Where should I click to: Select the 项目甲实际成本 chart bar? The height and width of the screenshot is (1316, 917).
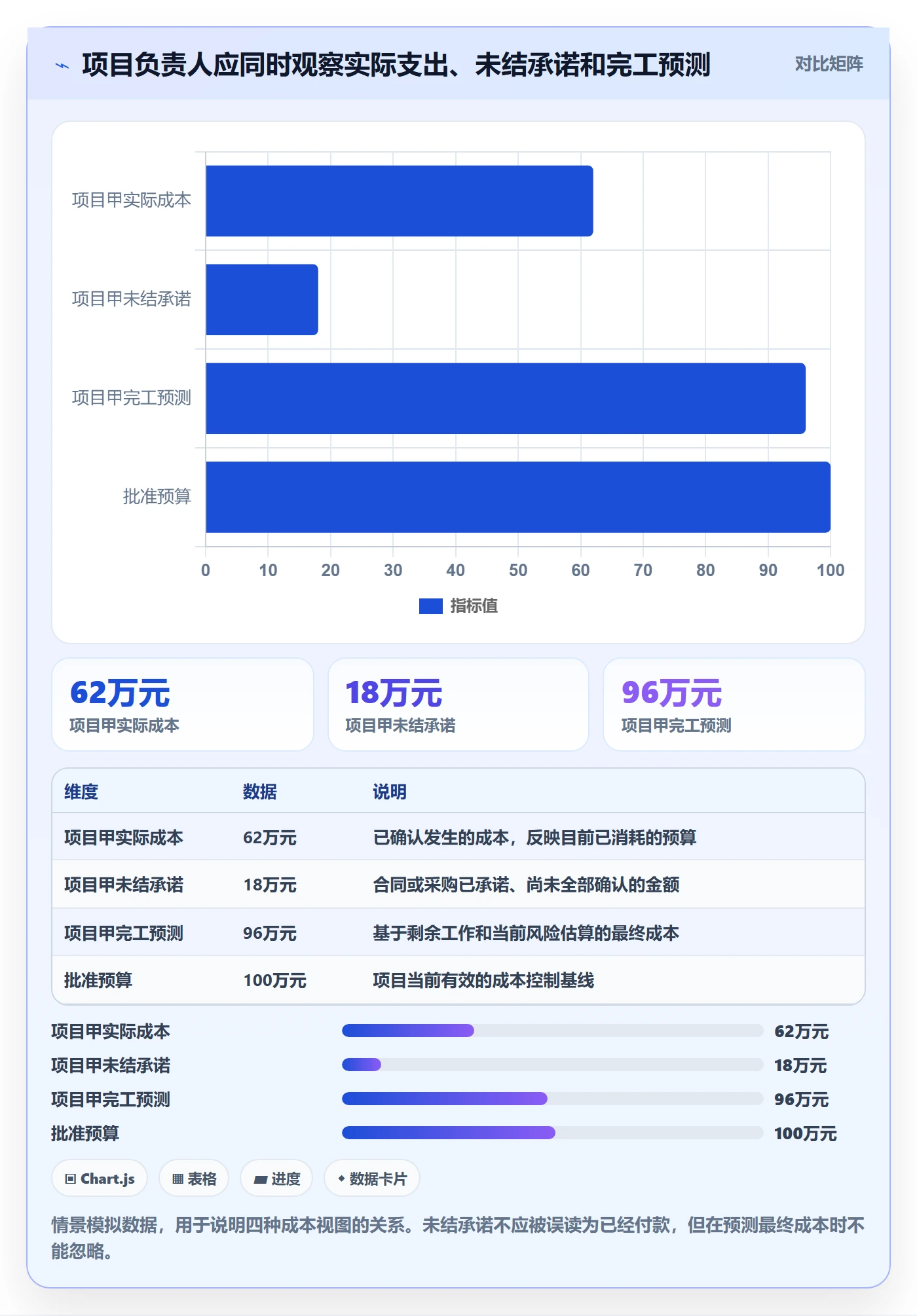point(400,201)
